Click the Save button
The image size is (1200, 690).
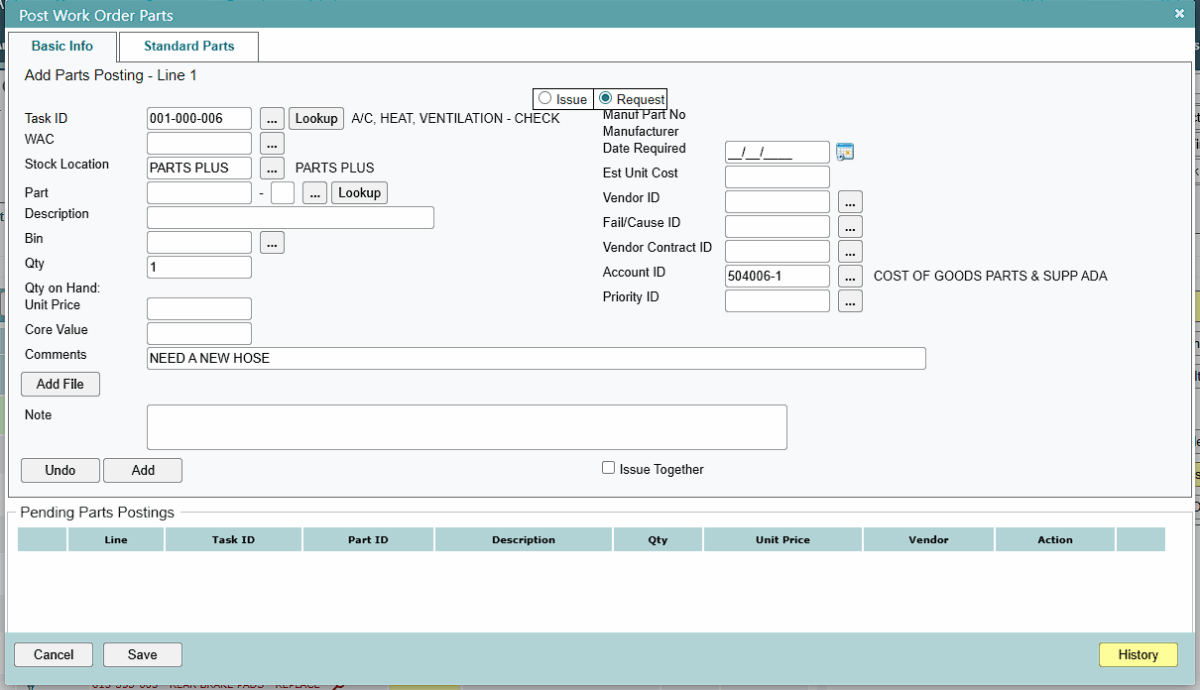click(143, 655)
